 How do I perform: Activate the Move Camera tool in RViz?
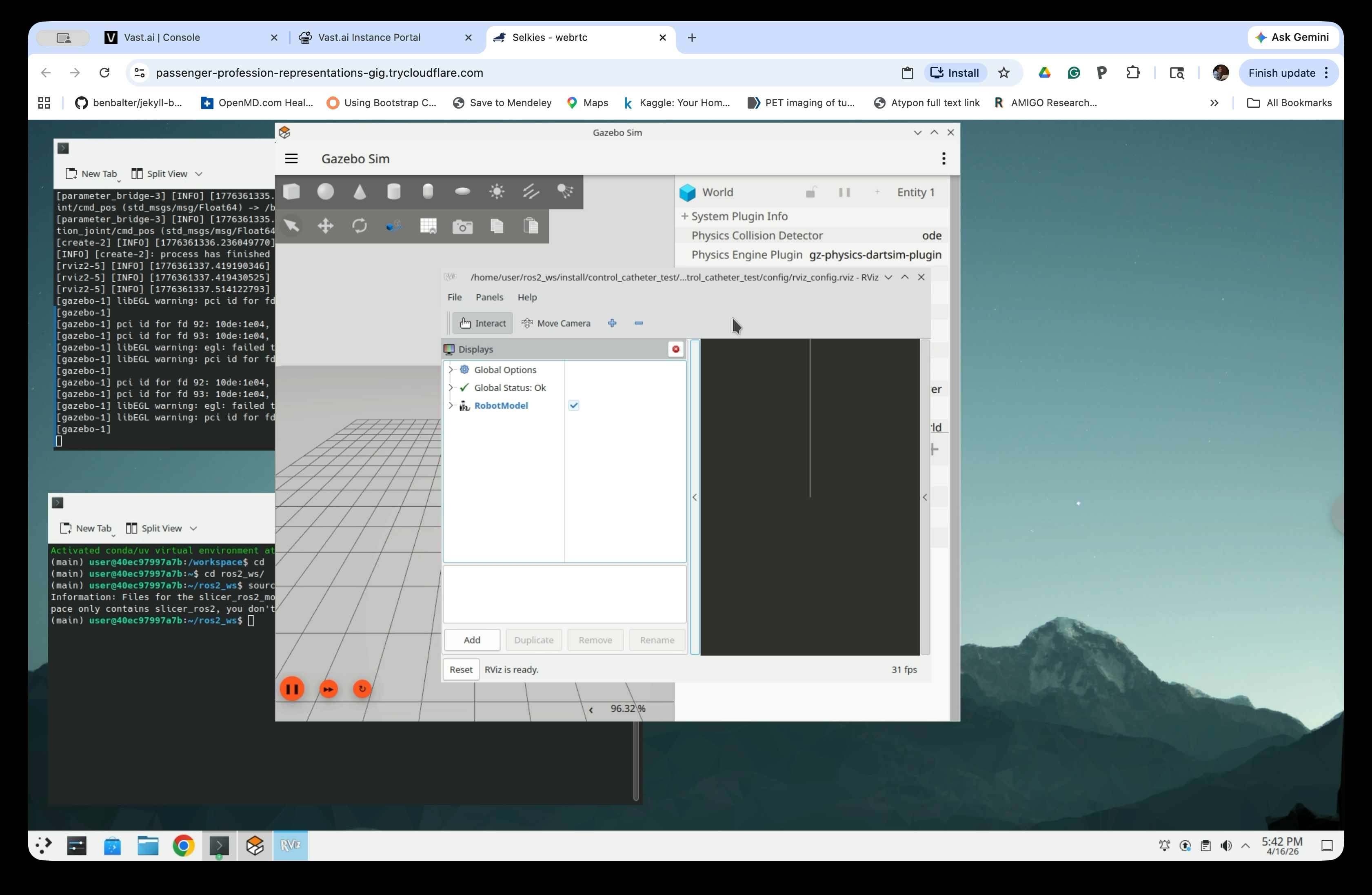pos(556,323)
